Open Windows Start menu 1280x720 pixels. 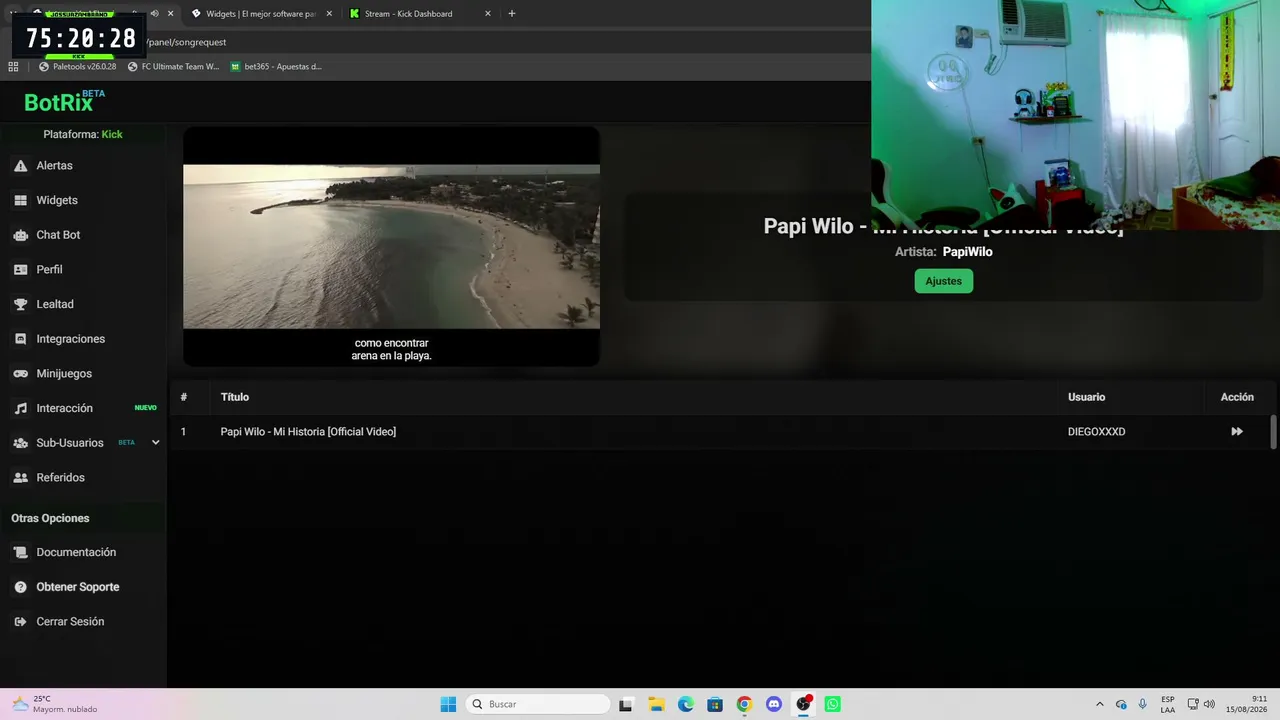(448, 704)
